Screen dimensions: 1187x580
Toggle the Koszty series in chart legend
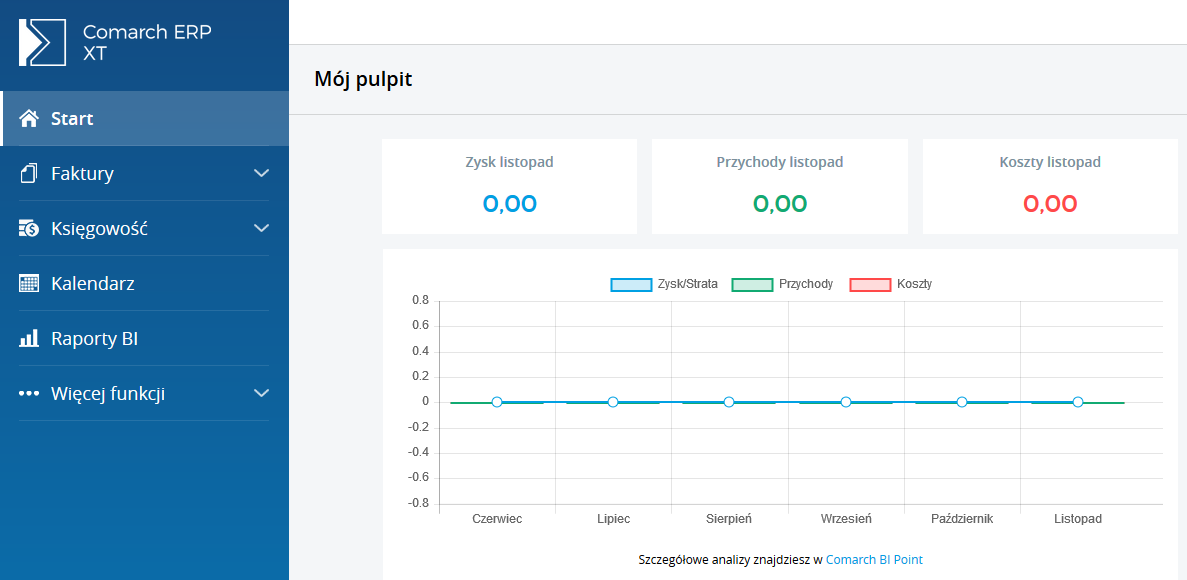coord(891,285)
